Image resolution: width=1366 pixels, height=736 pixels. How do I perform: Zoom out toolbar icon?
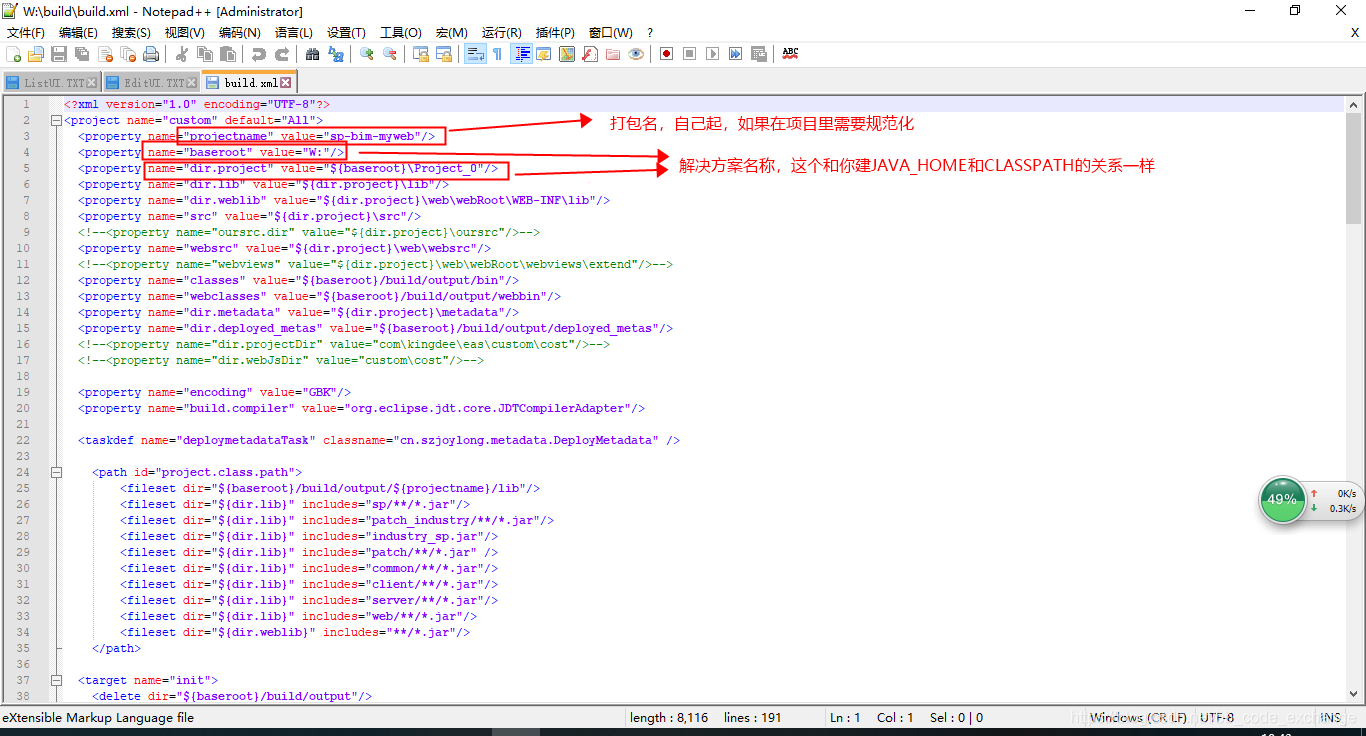pyautogui.click(x=390, y=54)
